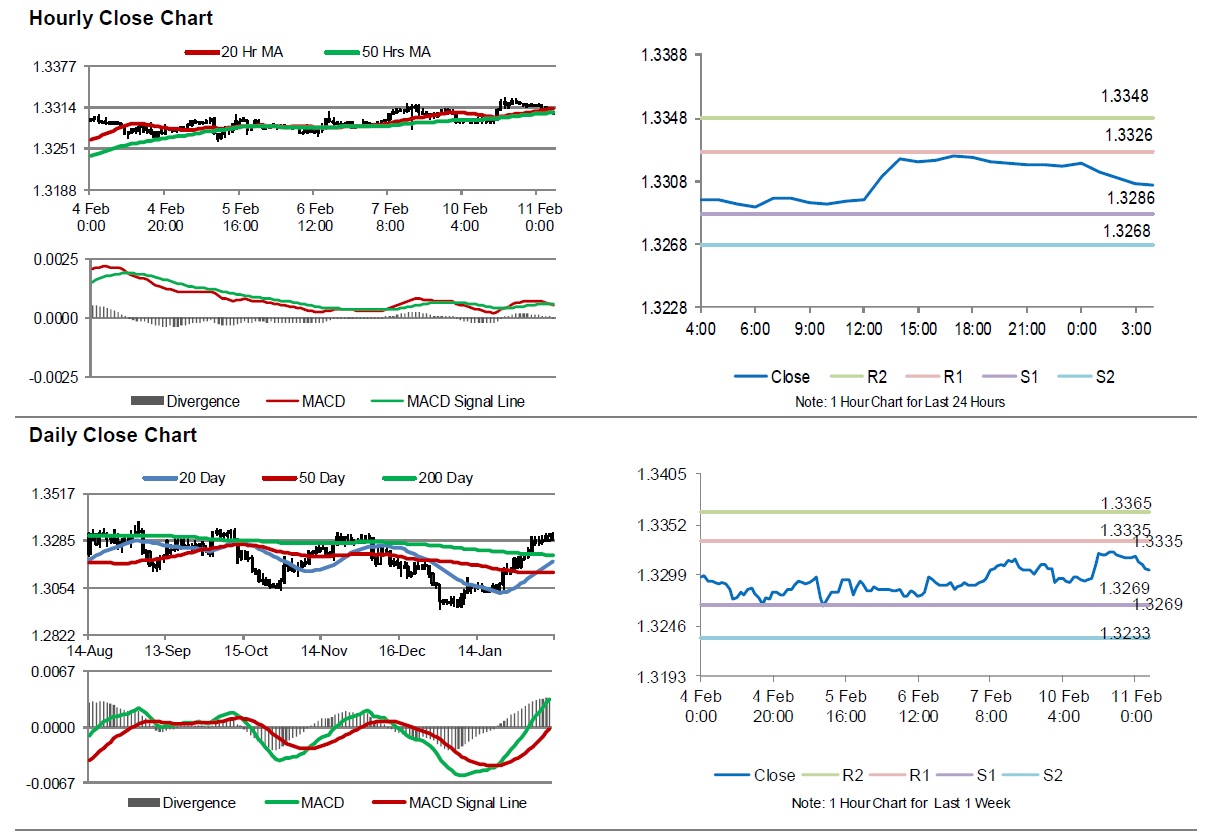Image resolution: width=1212 pixels, height=834 pixels.
Task: Click the 1.3388 y-axis label
Action: point(664,55)
